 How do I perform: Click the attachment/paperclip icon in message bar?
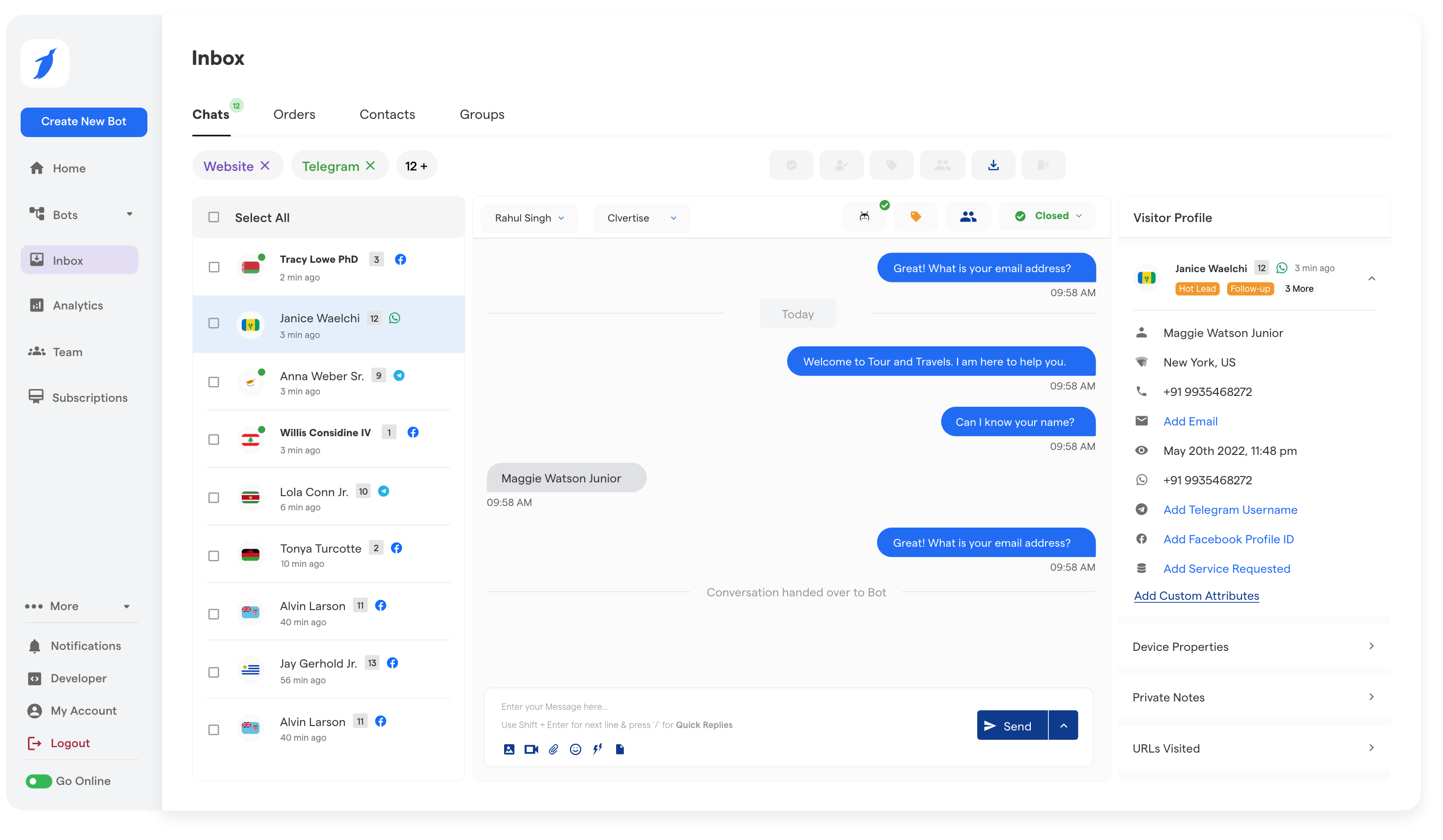click(x=555, y=749)
